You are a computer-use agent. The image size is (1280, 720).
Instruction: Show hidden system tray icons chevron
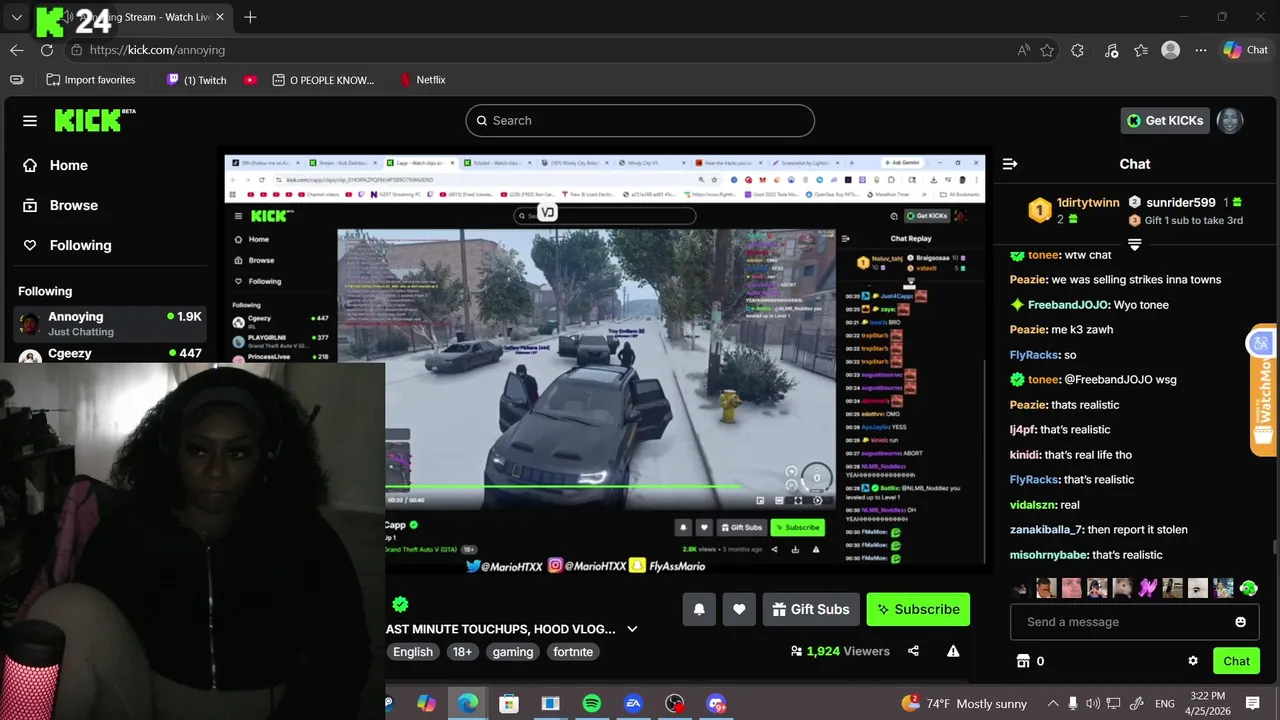(1054, 704)
